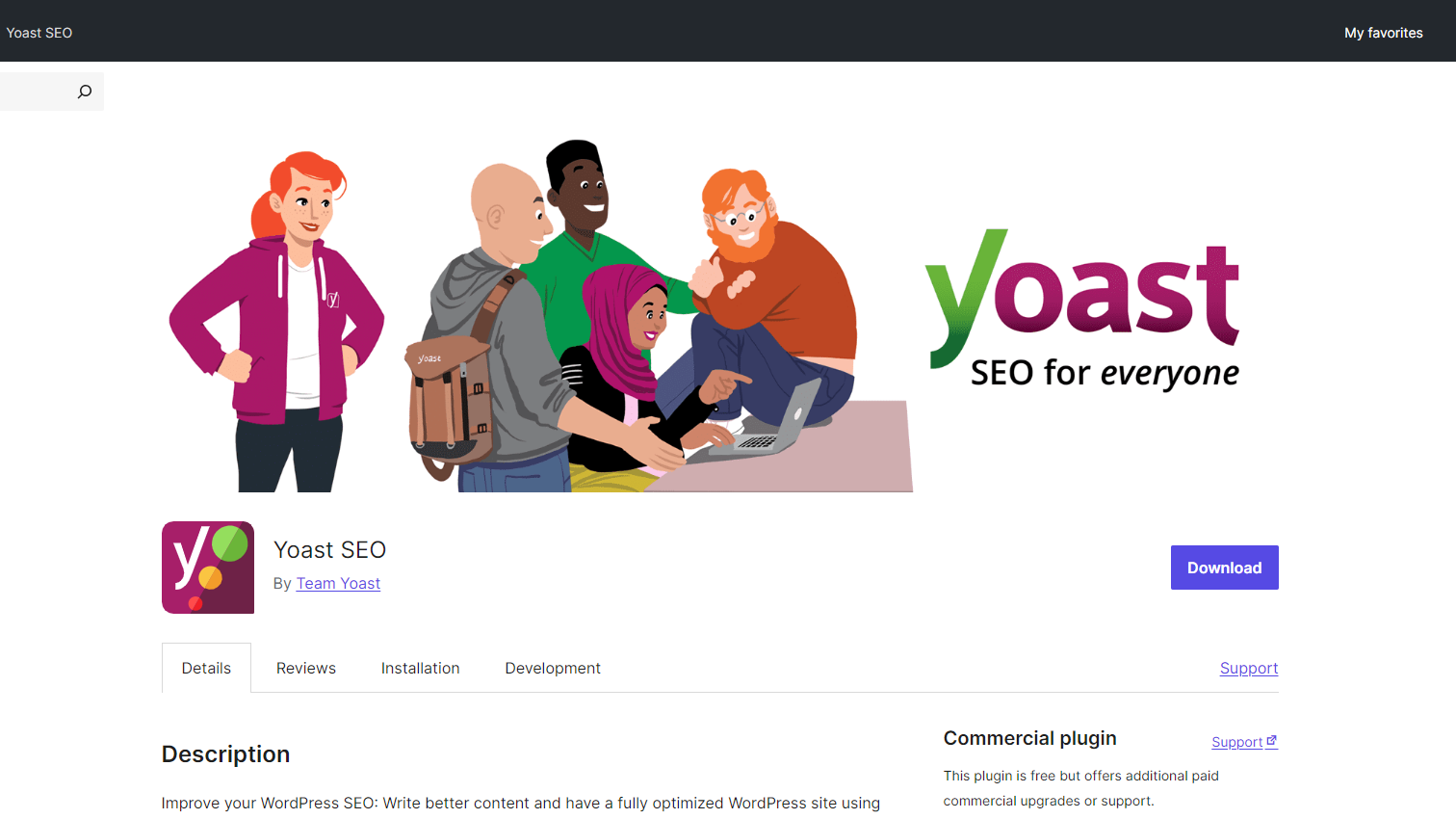This screenshot has width=1456, height=819.
Task: Focus the search input field
Action: coord(37,92)
